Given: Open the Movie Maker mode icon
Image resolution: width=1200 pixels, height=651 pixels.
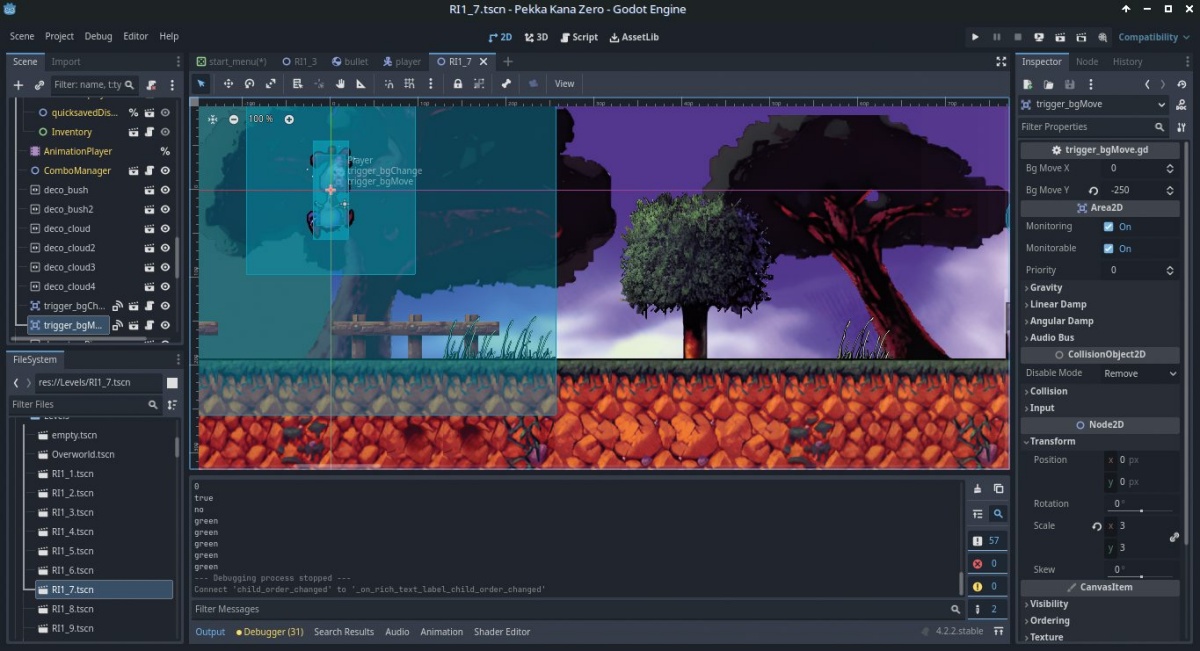Looking at the screenshot, I should (1103, 37).
